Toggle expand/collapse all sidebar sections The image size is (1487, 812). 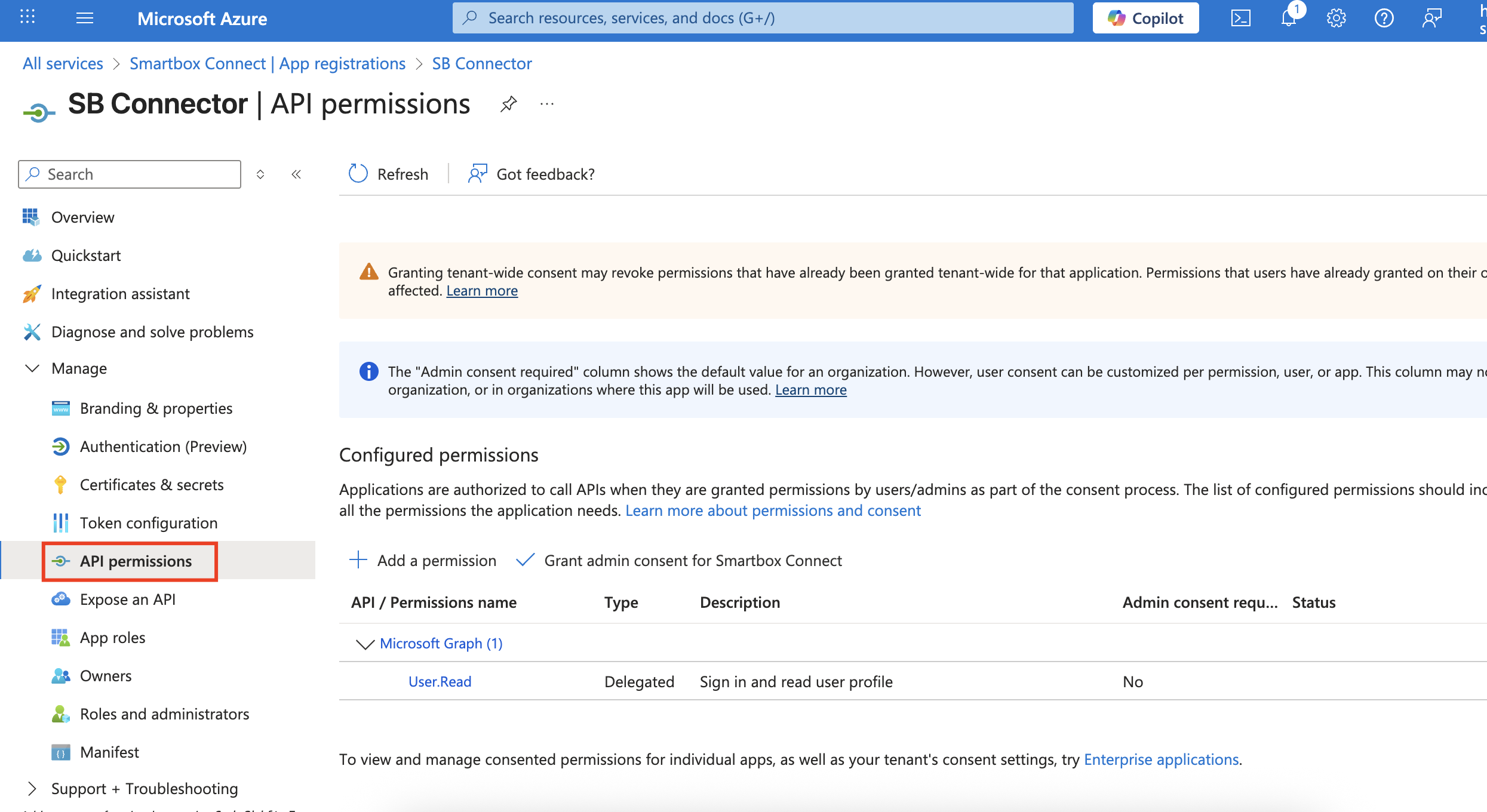click(x=260, y=174)
